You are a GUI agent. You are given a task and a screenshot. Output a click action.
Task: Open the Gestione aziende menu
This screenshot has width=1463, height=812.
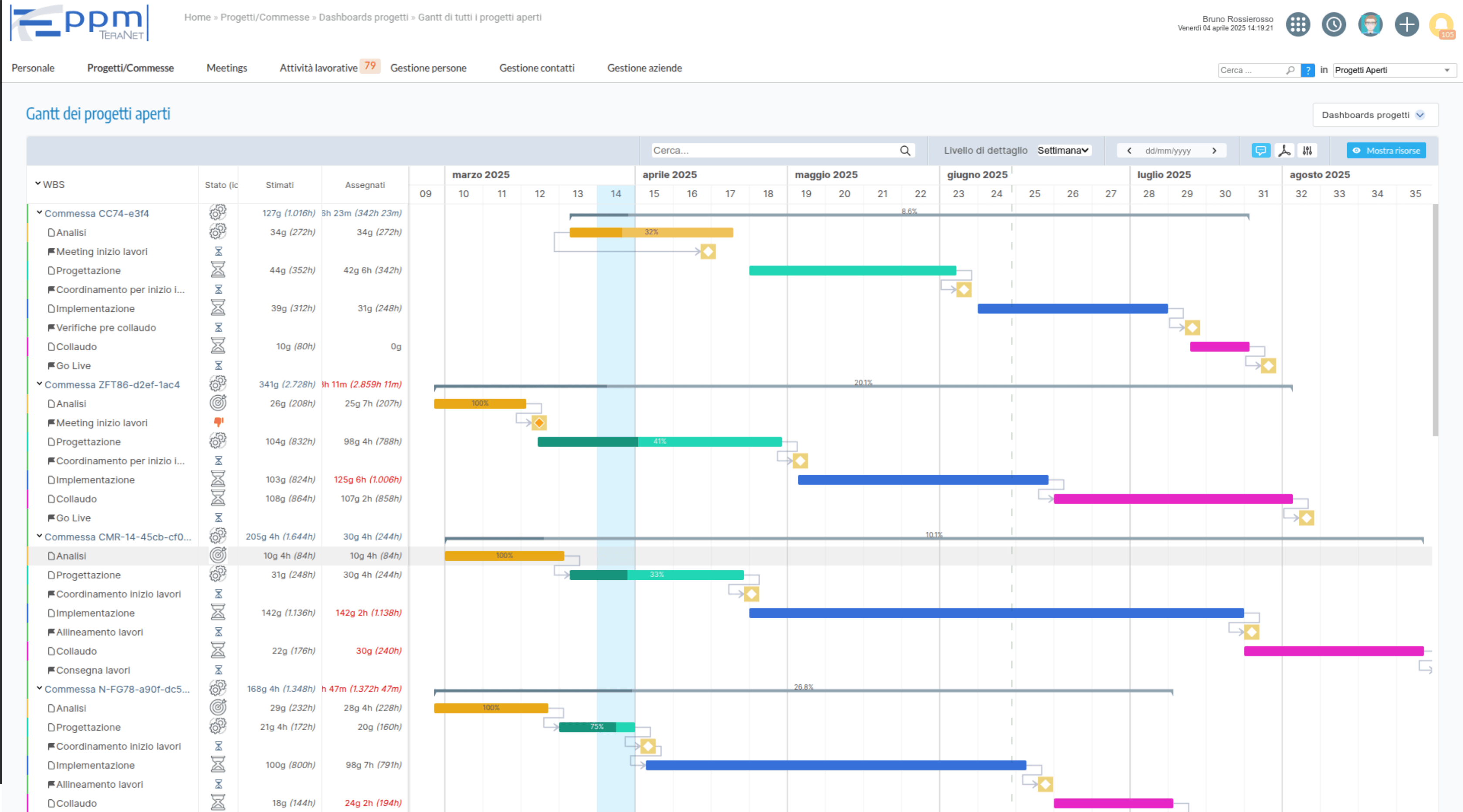pyautogui.click(x=645, y=68)
